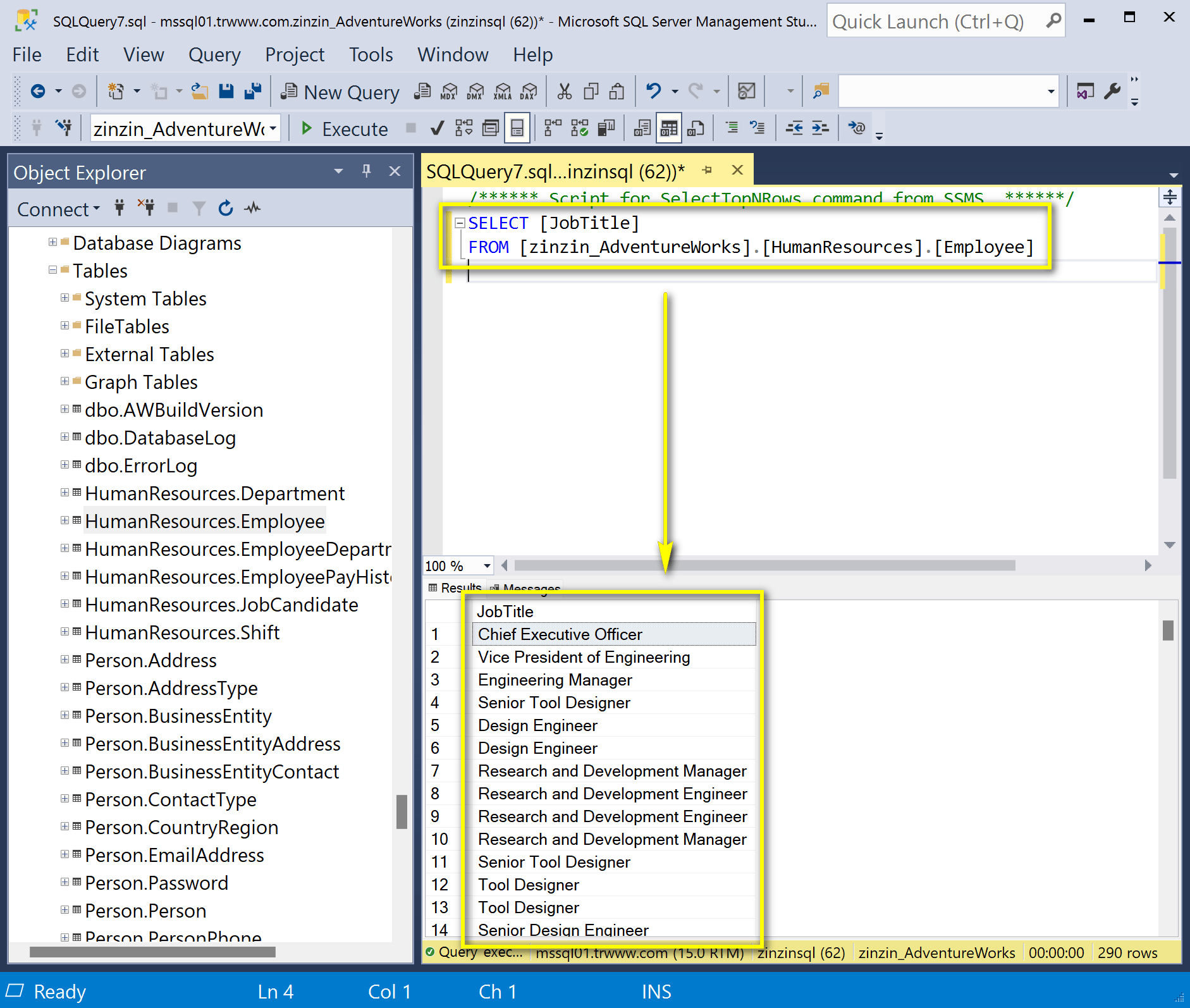Close the Object Explorer panel

(395, 171)
